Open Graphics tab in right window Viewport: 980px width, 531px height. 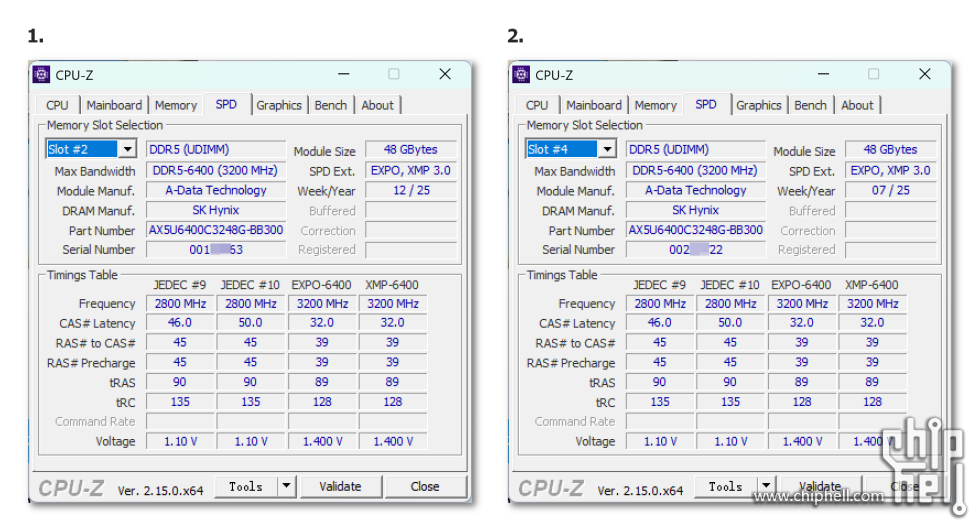[x=759, y=106]
